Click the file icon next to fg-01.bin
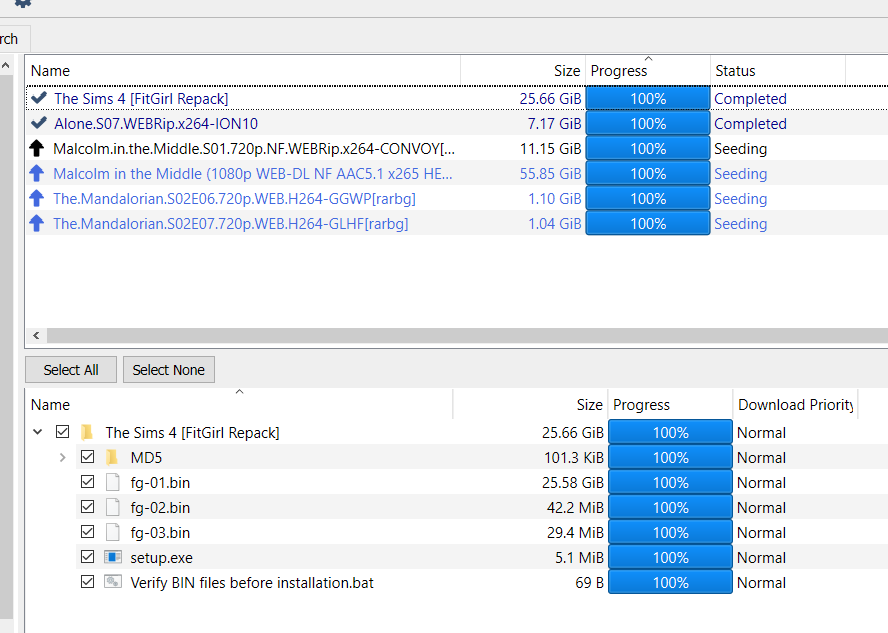This screenshot has height=633, width=888. point(114,482)
